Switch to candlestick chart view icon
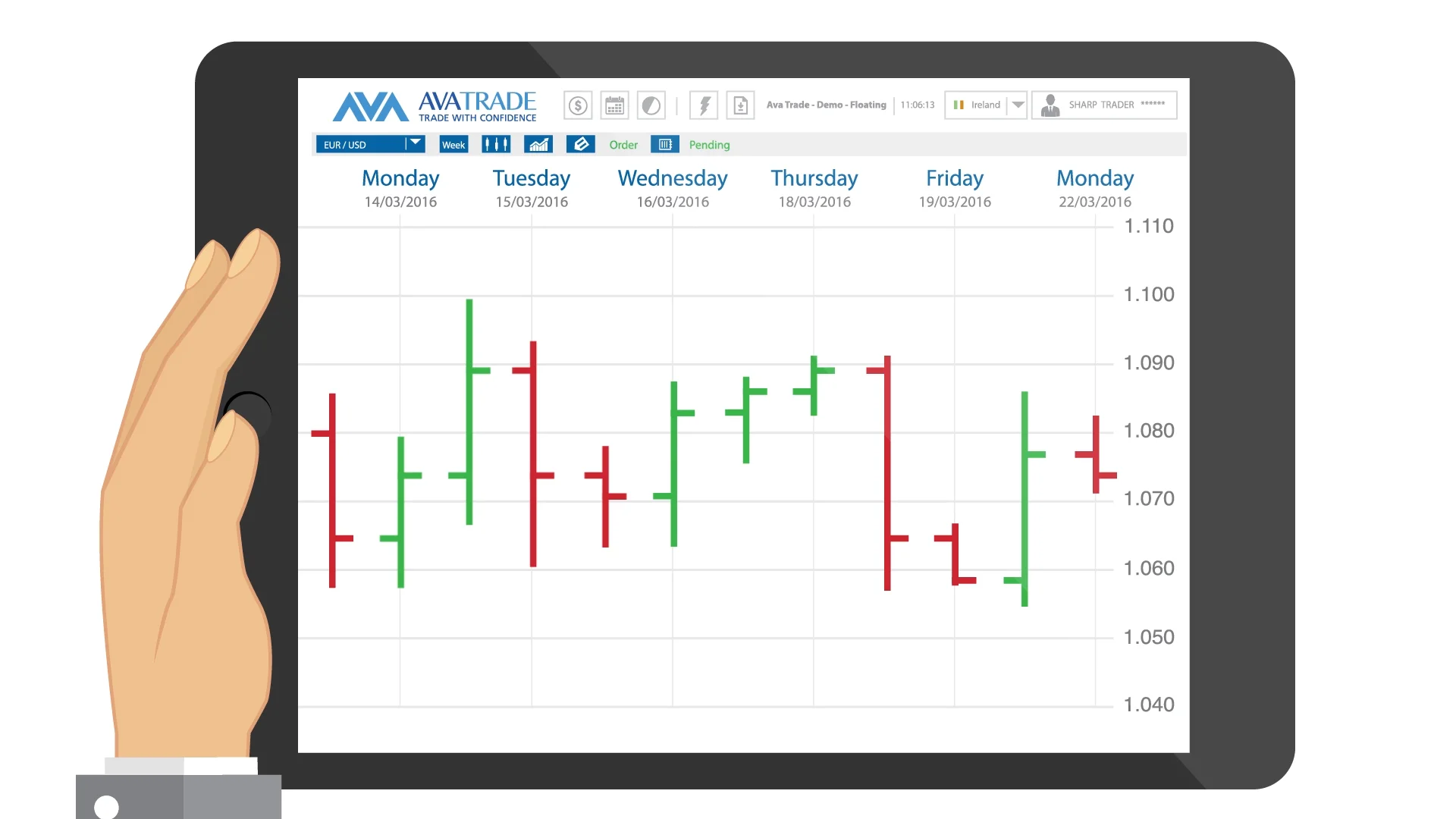 coord(496,144)
